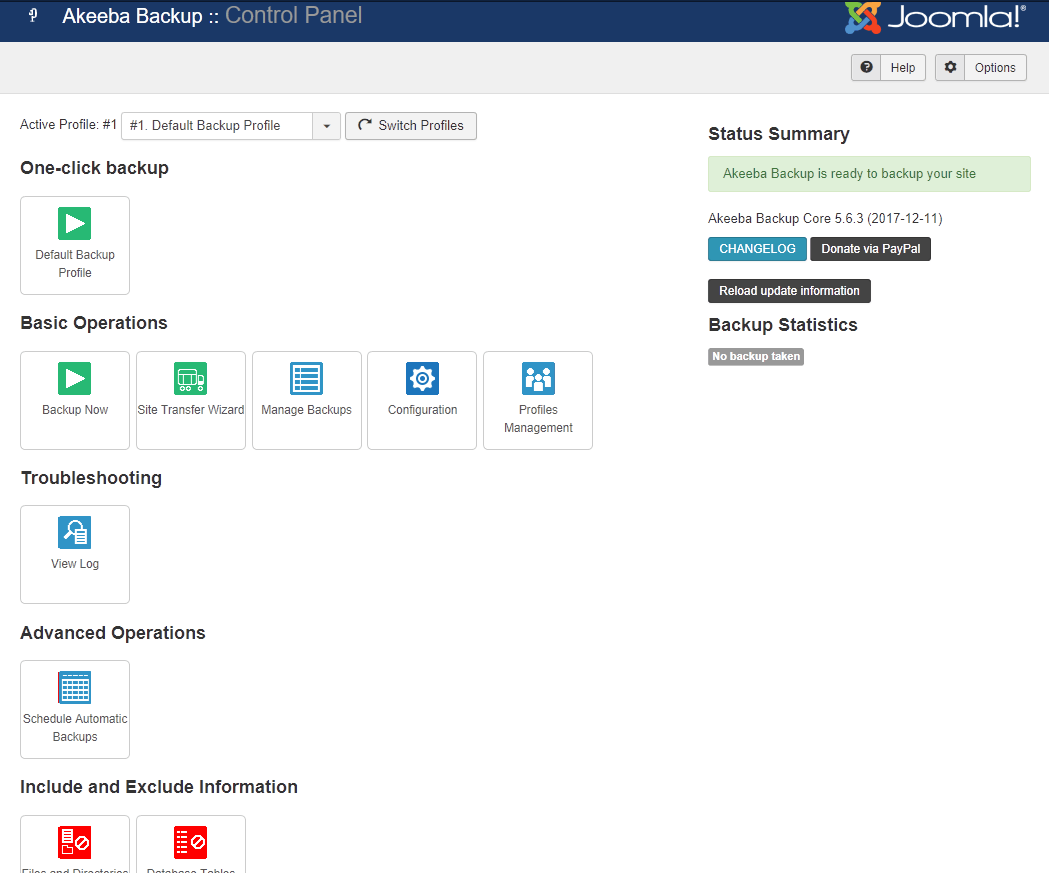1049x873 pixels.
Task: Click the 'Status Summary' heading
Action: pyautogui.click(x=779, y=134)
